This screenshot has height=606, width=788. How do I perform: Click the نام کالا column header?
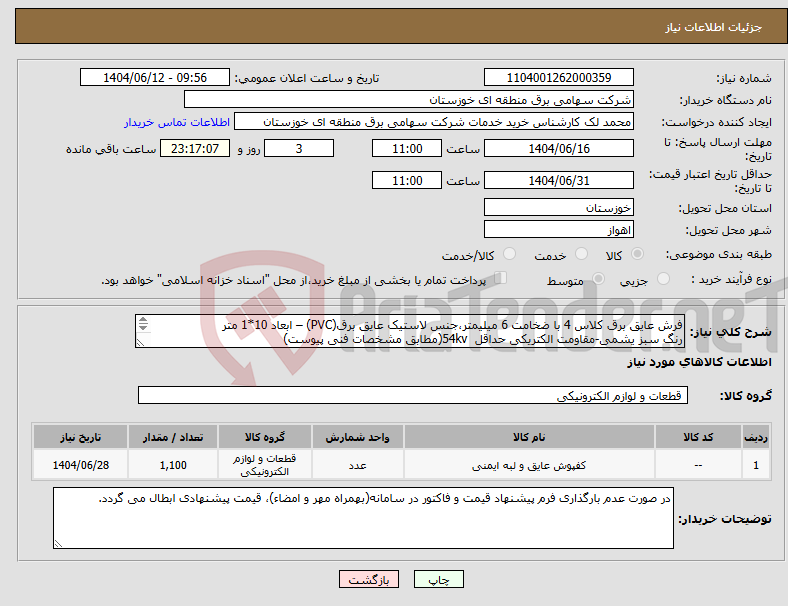coord(529,437)
